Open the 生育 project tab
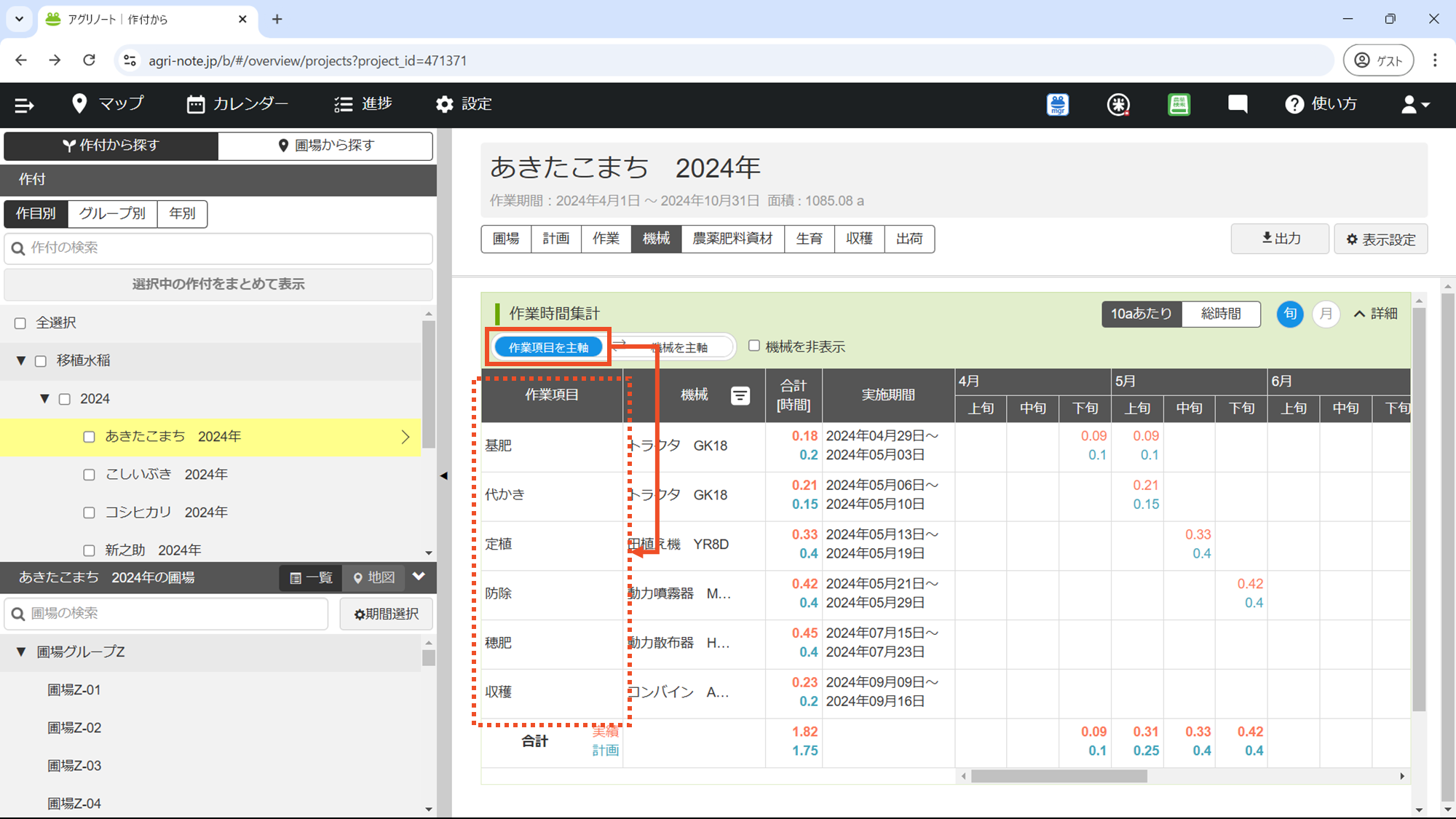The image size is (1456, 819). coord(809,239)
